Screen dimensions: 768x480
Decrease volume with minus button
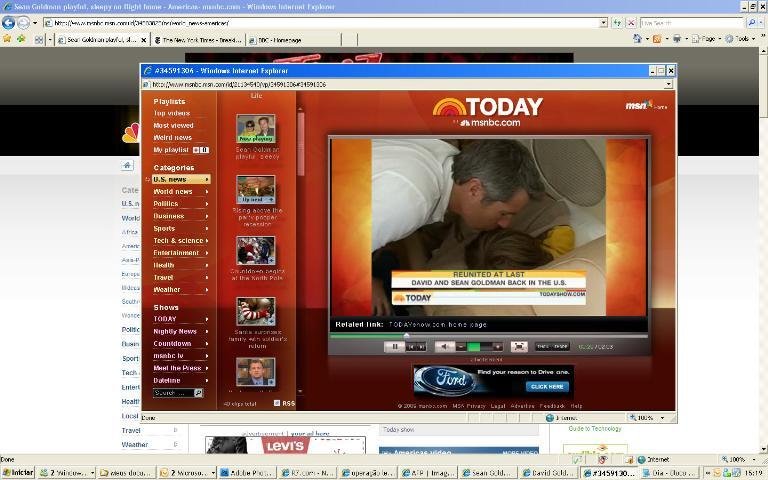[461, 347]
